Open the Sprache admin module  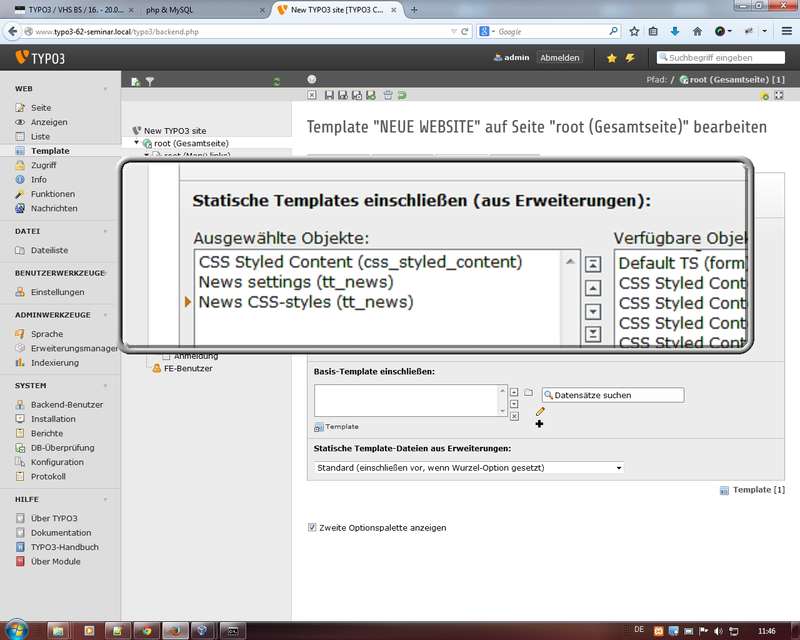point(46,334)
